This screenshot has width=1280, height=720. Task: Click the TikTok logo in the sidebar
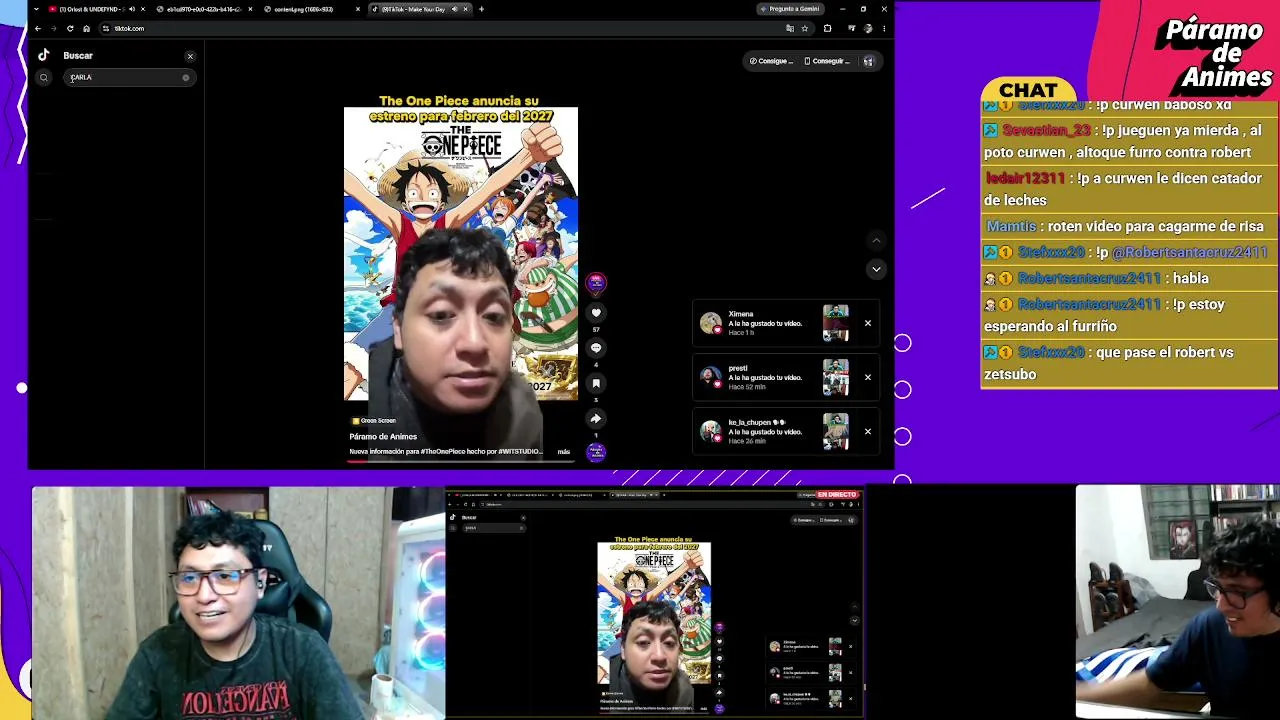(43, 56)
